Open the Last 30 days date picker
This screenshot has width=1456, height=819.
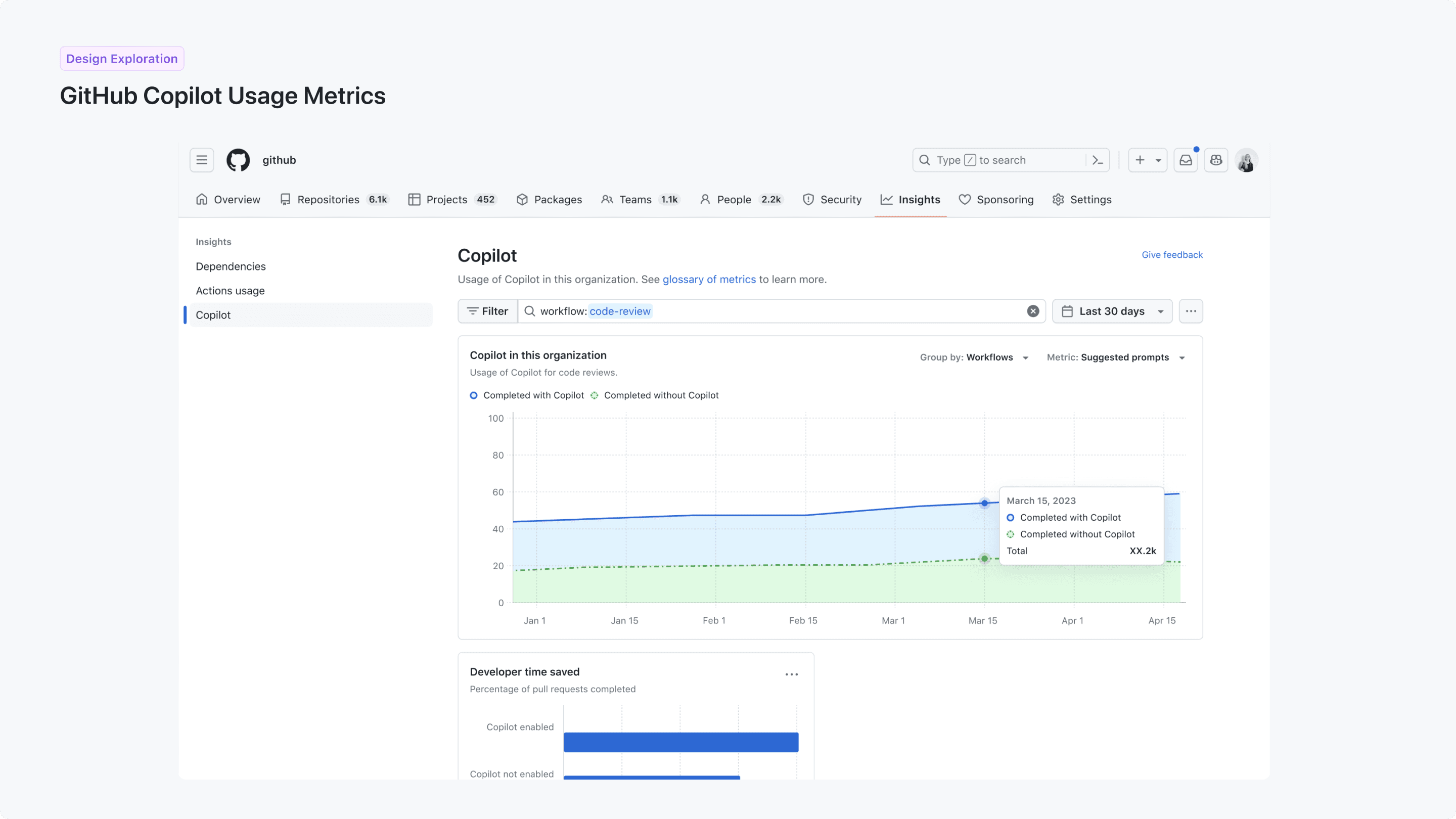[x=1112, y=311]
